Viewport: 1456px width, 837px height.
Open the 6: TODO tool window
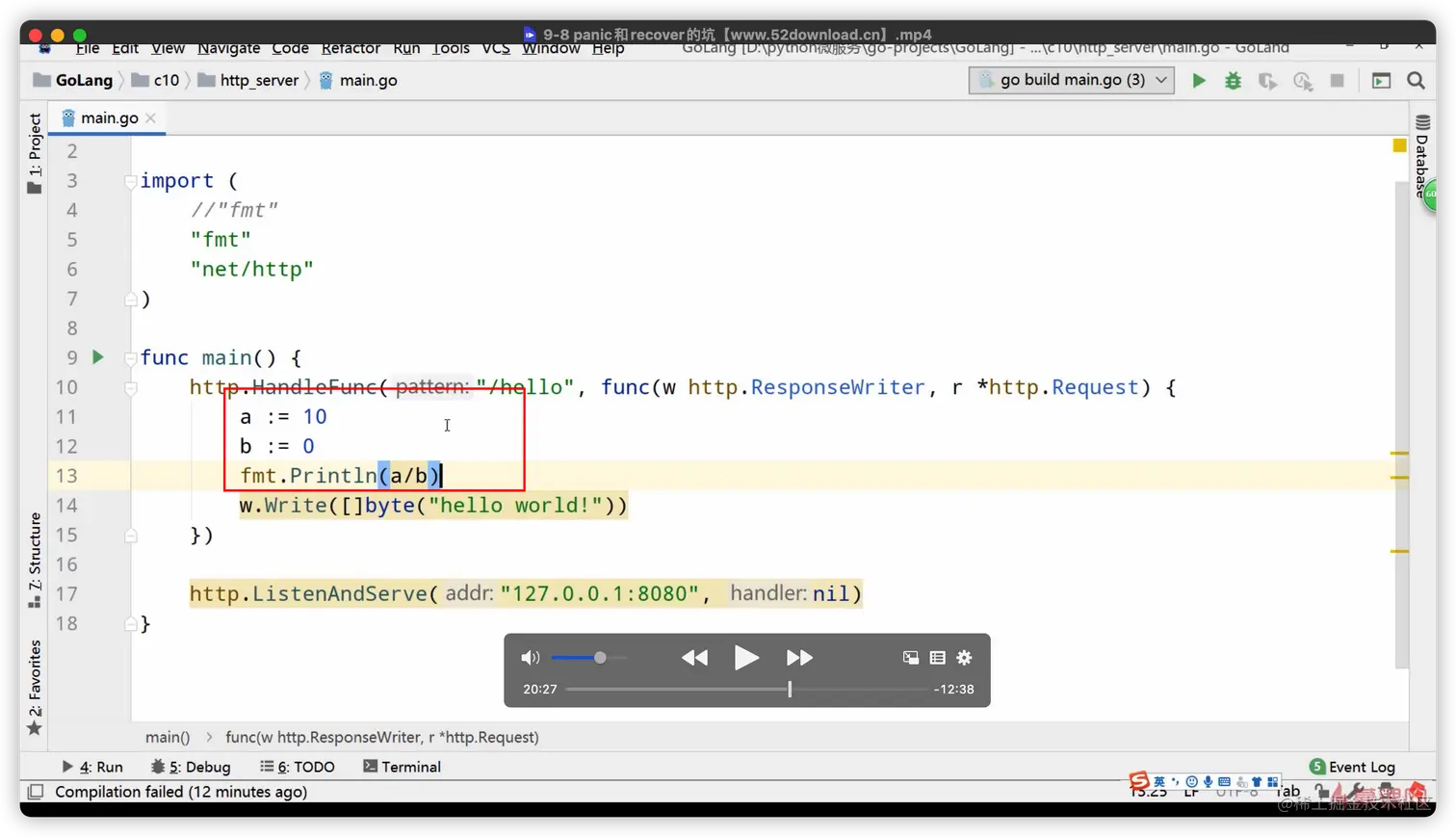click(x=298, y=767)
